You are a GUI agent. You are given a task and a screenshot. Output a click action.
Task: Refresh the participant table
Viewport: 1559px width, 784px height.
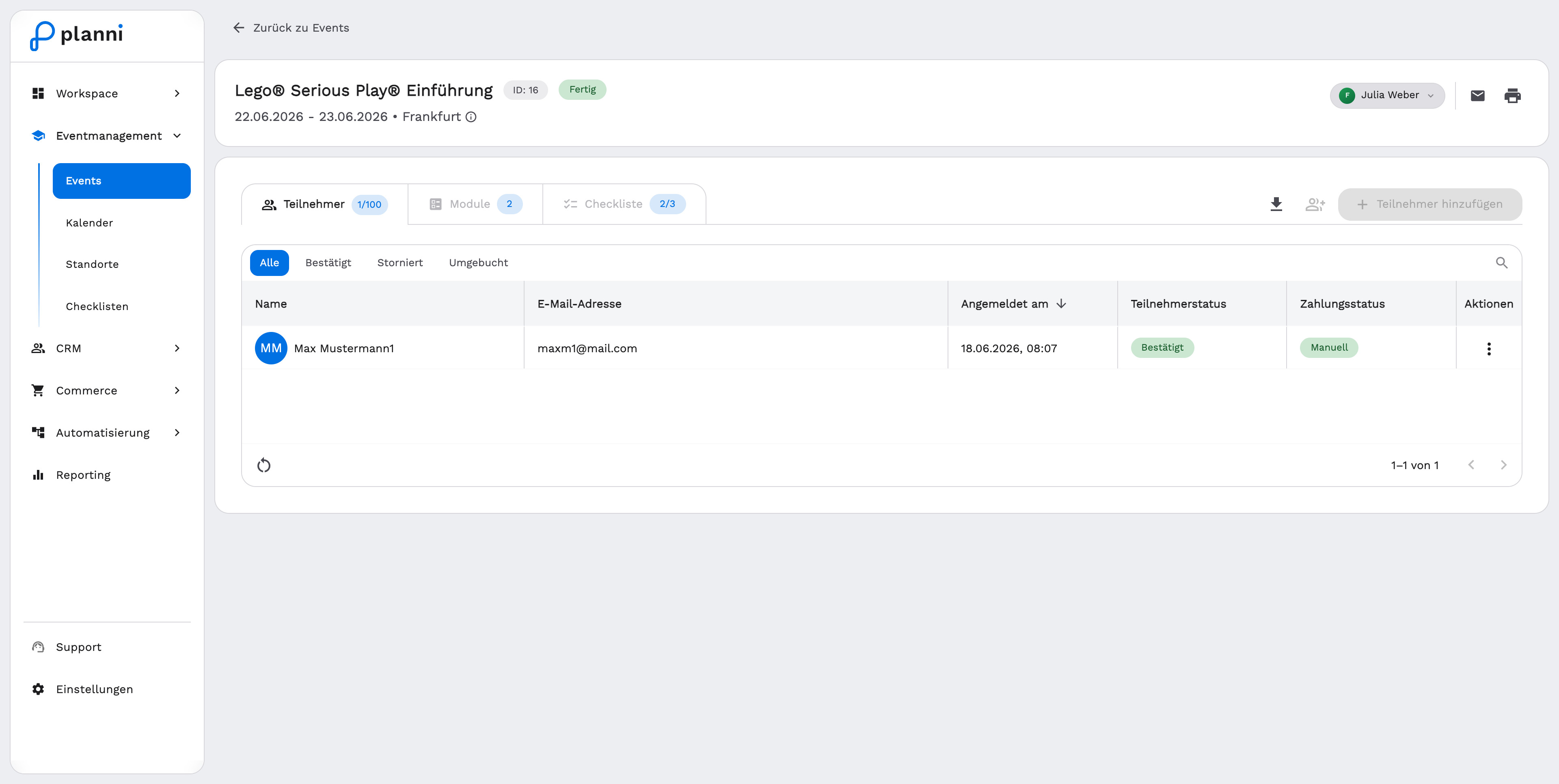point(264,465)
